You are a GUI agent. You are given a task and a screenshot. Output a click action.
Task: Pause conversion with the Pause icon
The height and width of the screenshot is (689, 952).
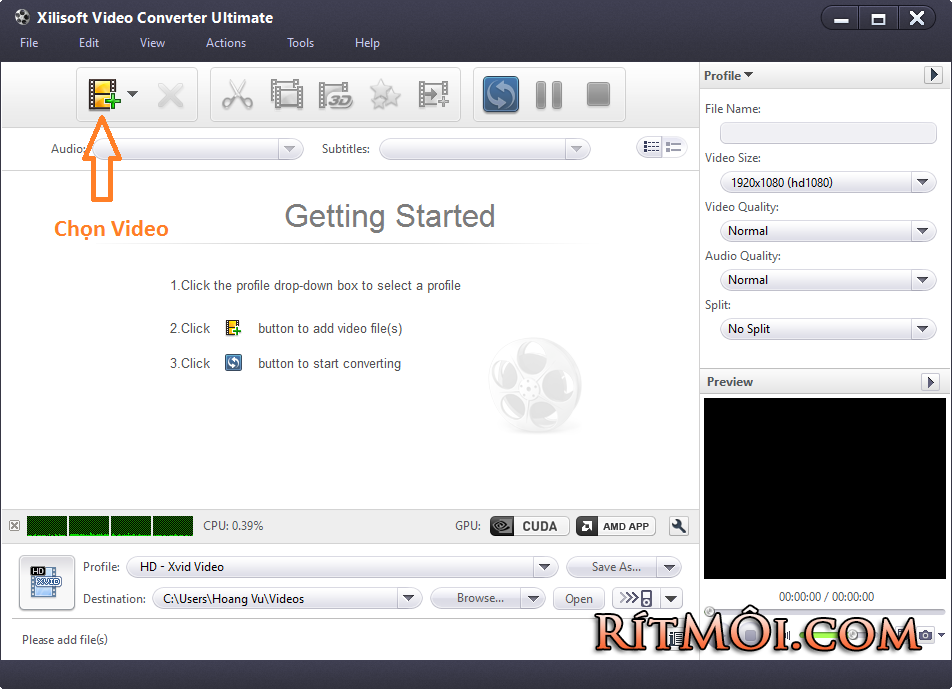pos(549,95)
